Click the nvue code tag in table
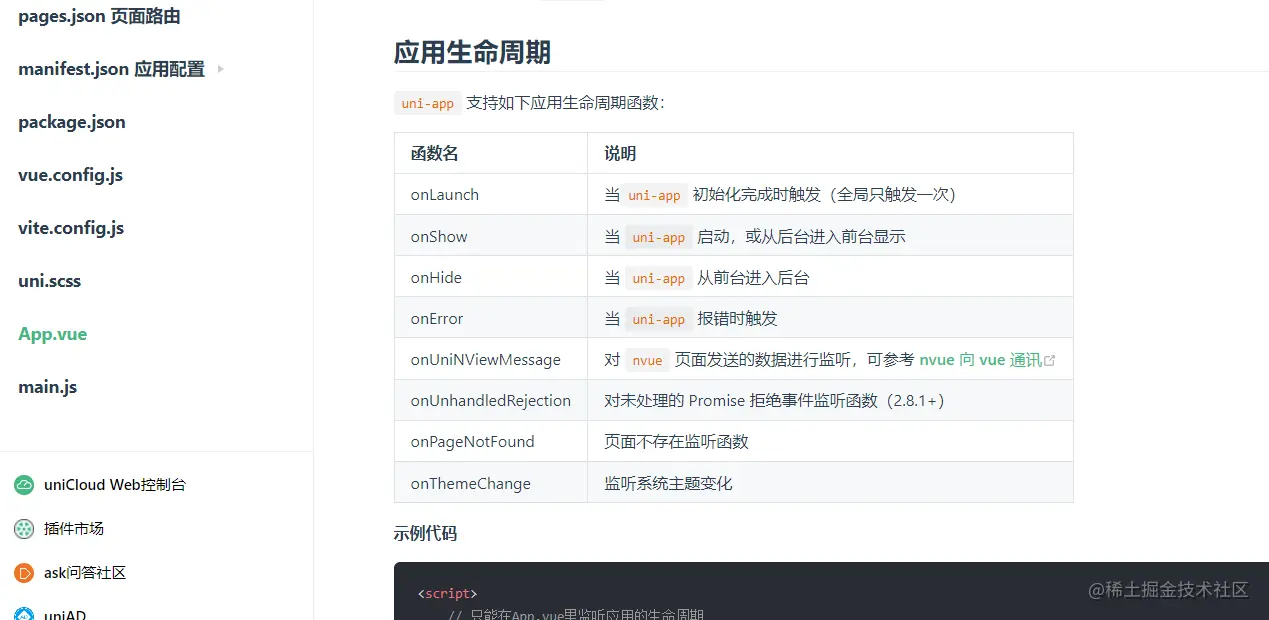The width and height of the screenshot is (1269, 620). [647, 360]
